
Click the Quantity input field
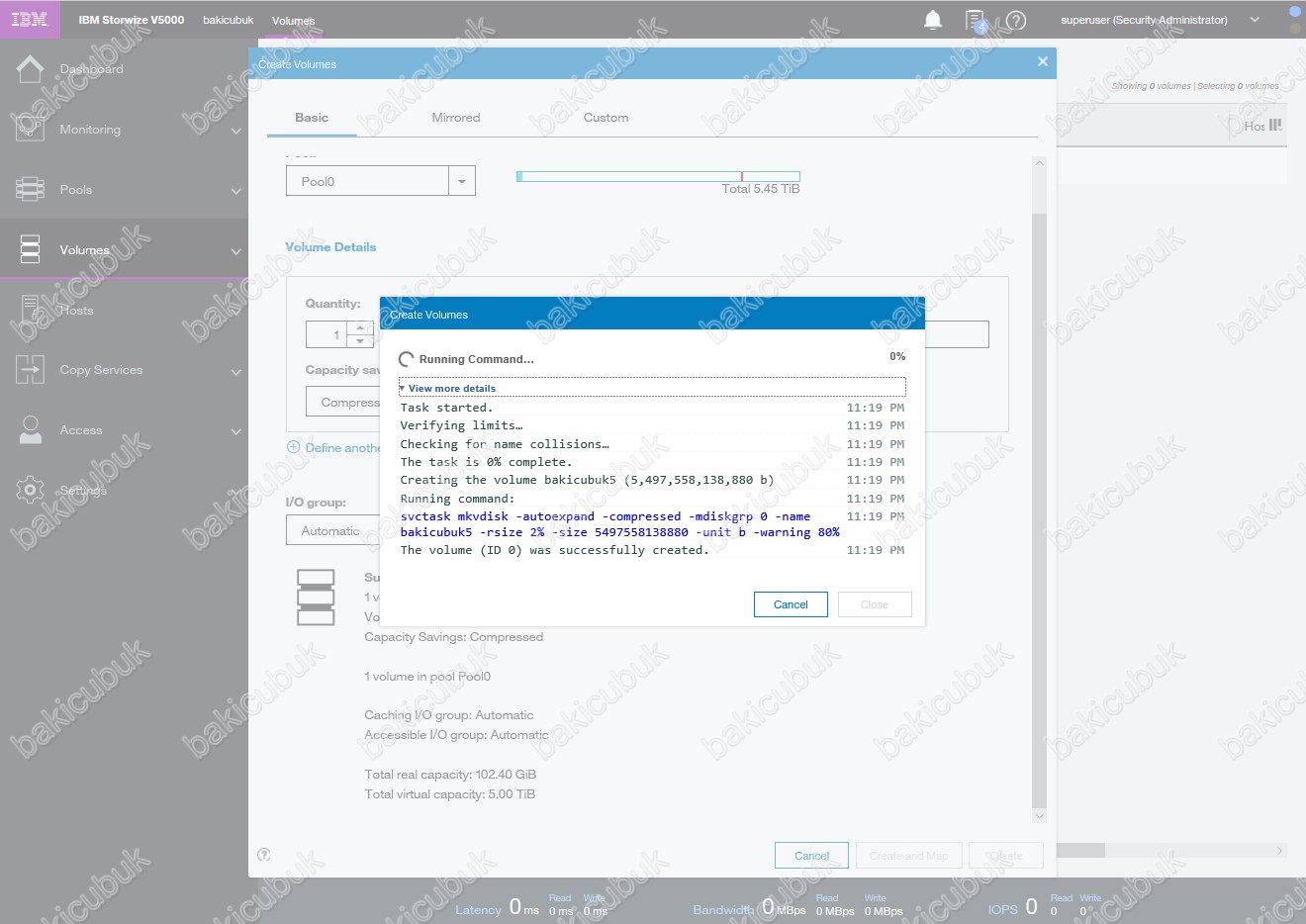coord(326,334)
